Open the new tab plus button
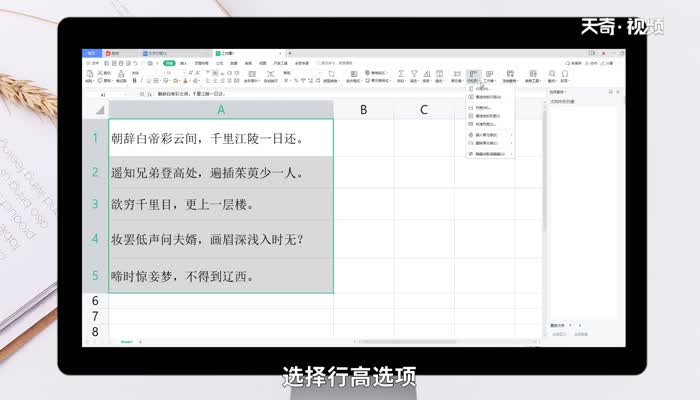 pyautogui.click(x=290, y=53)
